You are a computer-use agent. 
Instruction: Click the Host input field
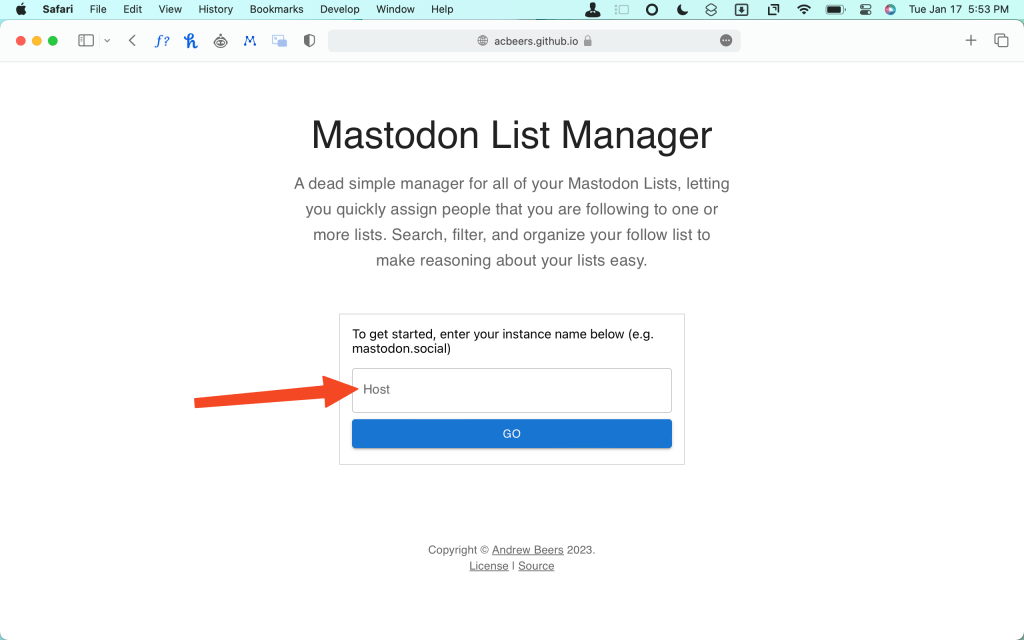click(511, 390)
